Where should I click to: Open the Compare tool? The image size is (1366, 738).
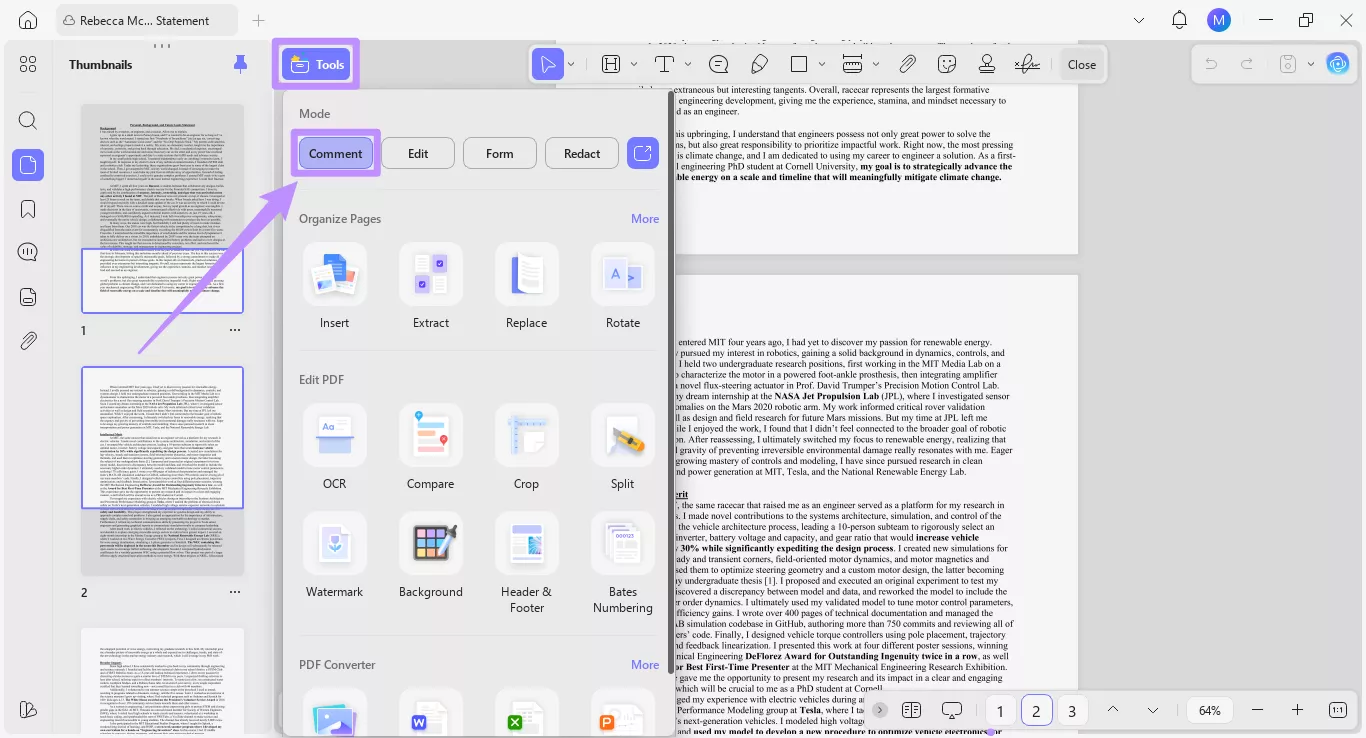click(x=431, y=435)
